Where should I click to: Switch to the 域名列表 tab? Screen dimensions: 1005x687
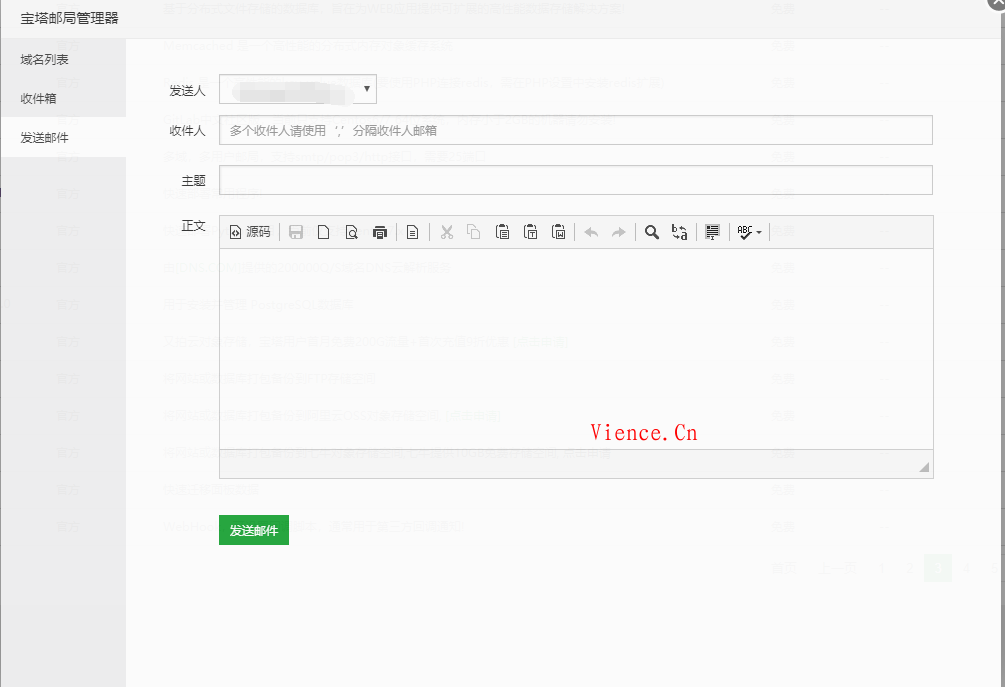point(45,60)
